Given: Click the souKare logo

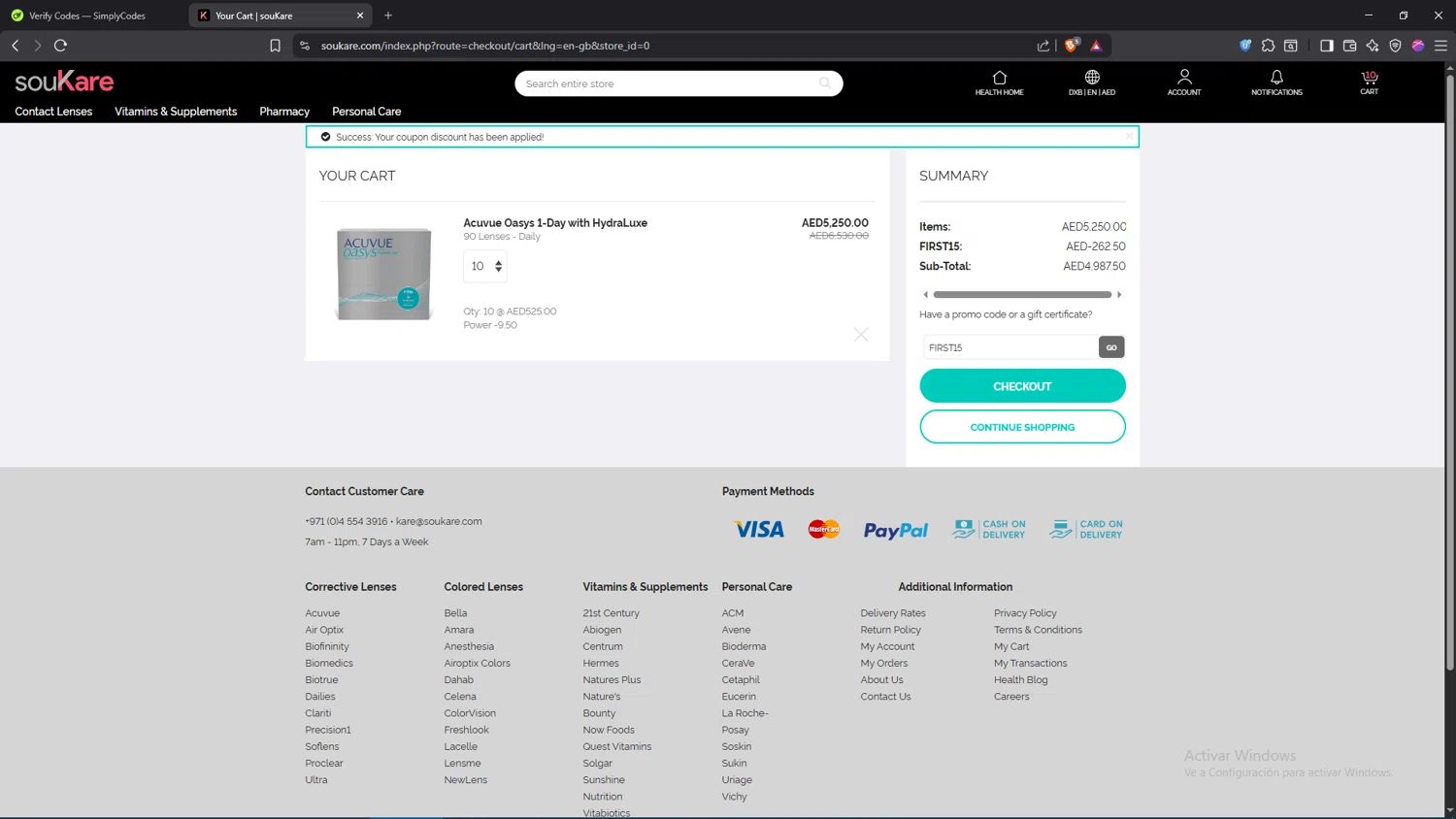Looking at the screenshot, I should [x=64, y=82].
